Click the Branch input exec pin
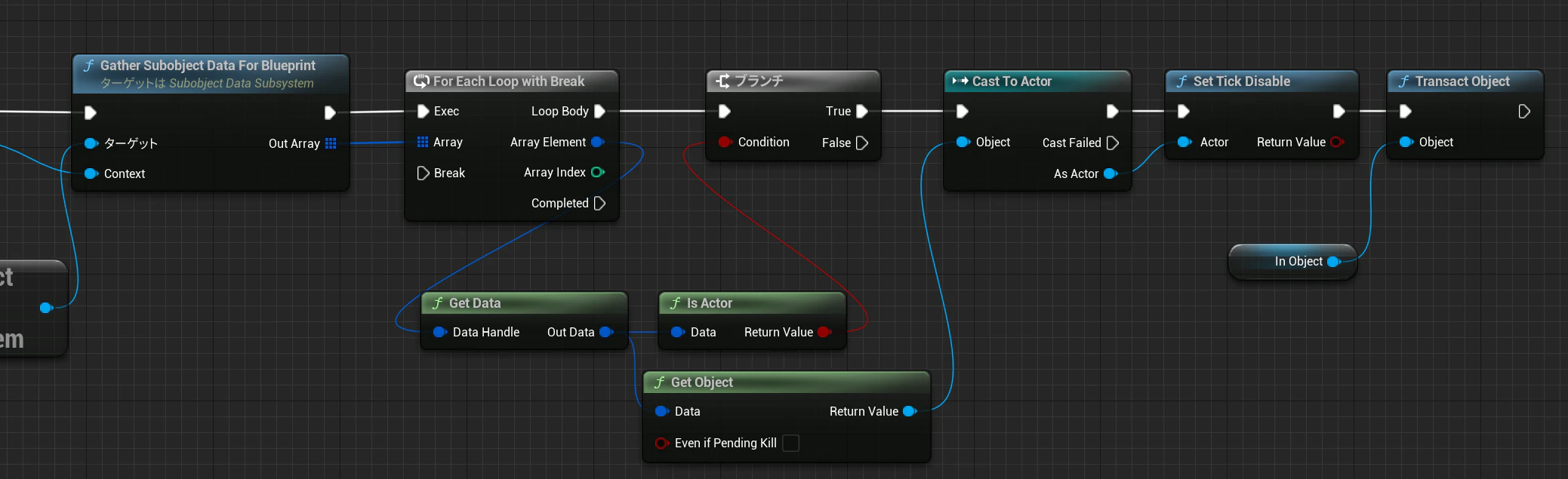 (725, 112)
